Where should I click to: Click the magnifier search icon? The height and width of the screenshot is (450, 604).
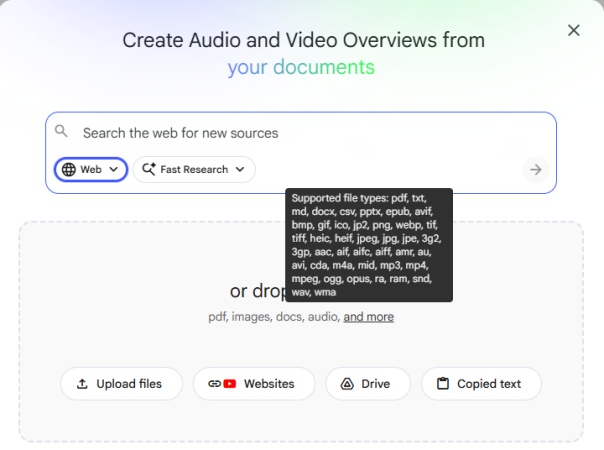point(62,132)
